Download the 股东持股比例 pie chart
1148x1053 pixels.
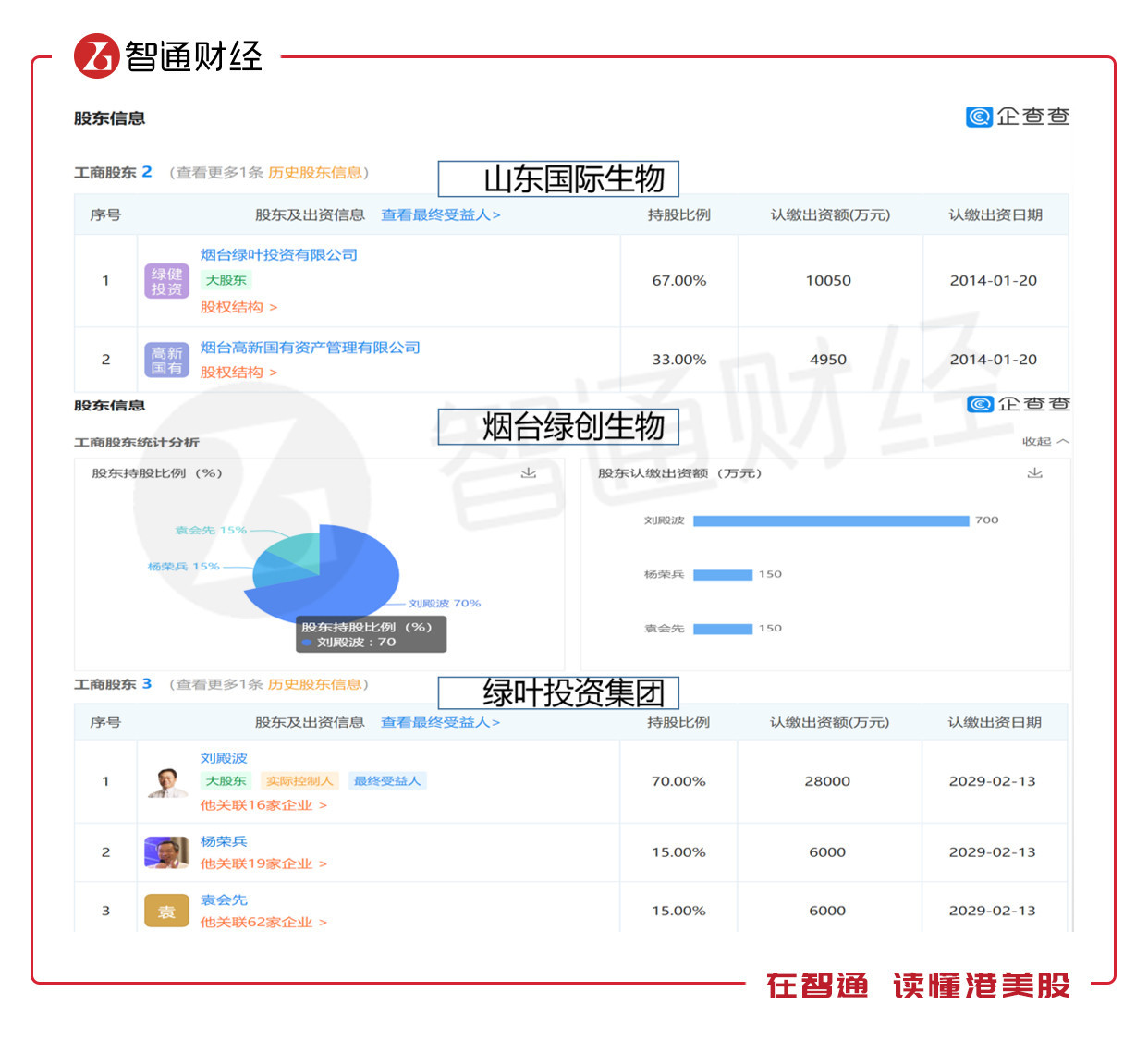point(529,472)
